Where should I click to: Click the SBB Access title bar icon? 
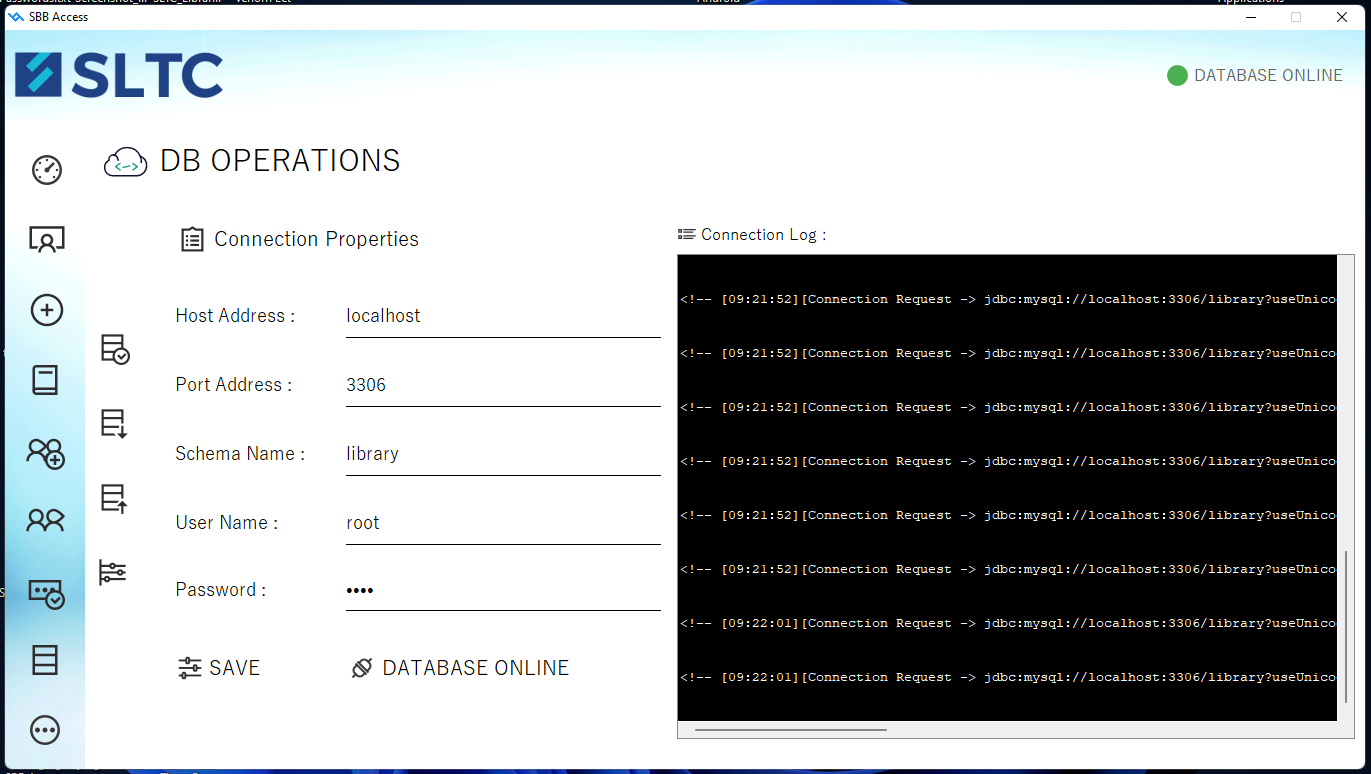pos(15,16)
